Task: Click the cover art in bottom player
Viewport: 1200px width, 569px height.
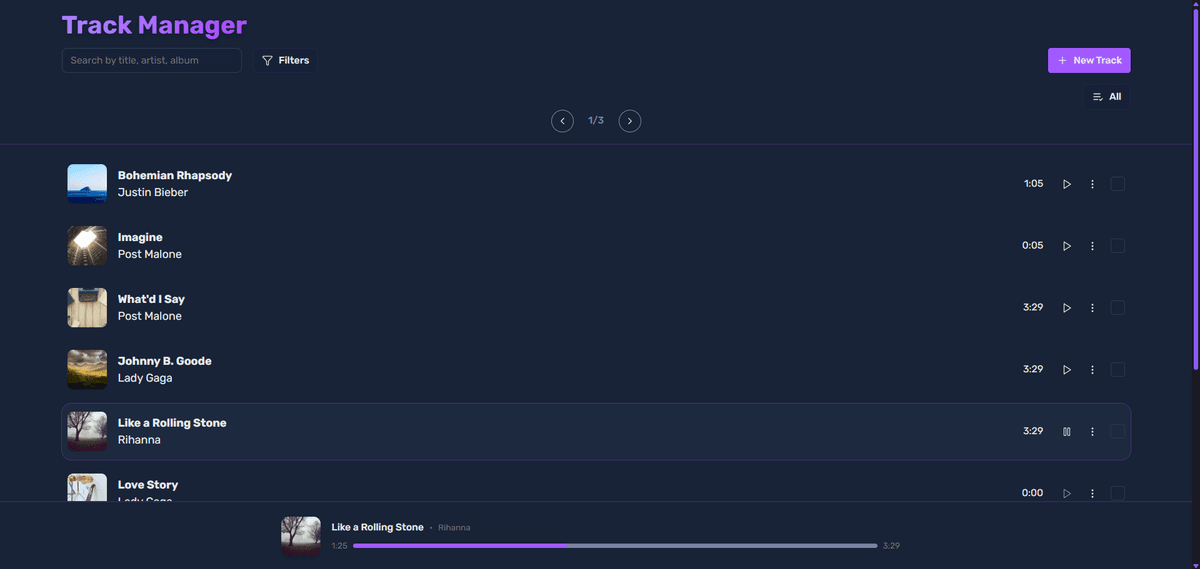Action: click(x=301, y=536)
